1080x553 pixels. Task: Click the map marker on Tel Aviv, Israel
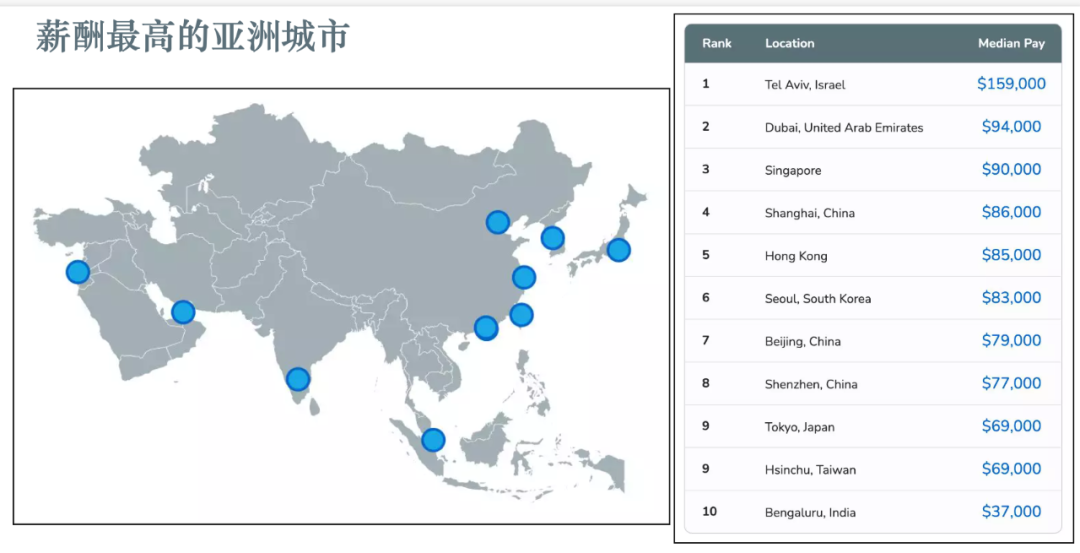pos(78,272)
